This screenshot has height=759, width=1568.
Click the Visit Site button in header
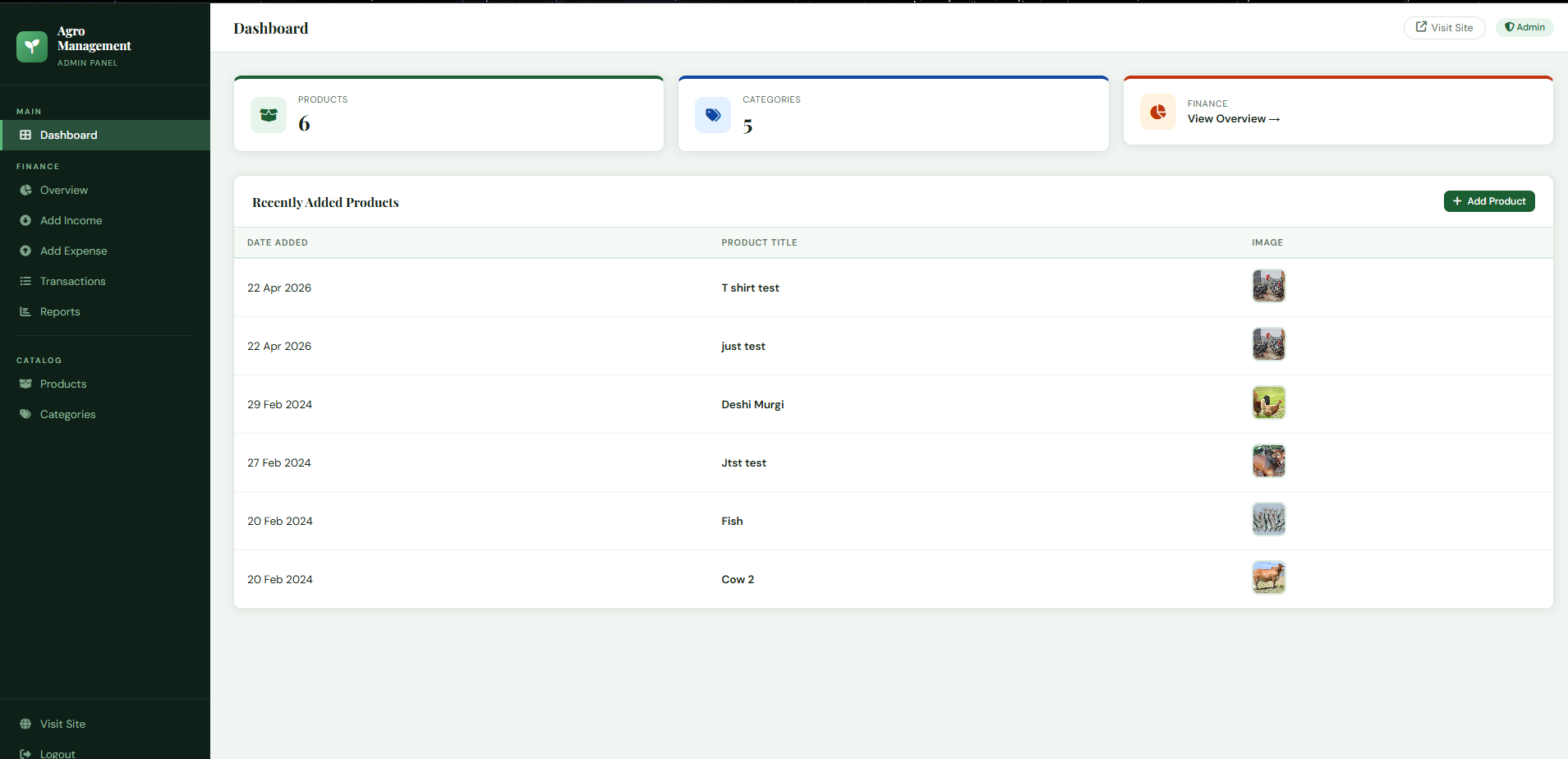point(1445,27)
